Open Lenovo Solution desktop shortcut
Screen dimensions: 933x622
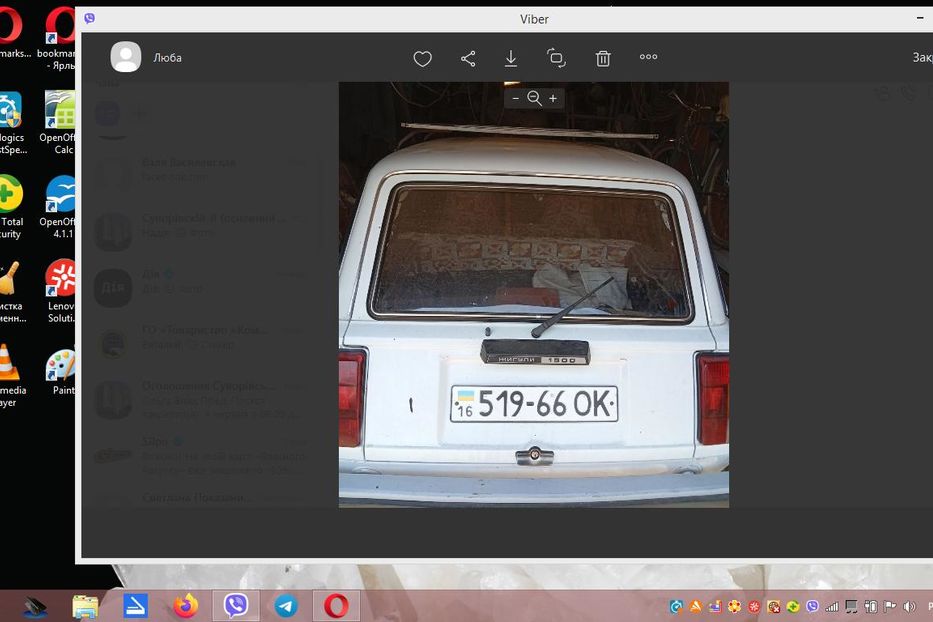point(61,291)
